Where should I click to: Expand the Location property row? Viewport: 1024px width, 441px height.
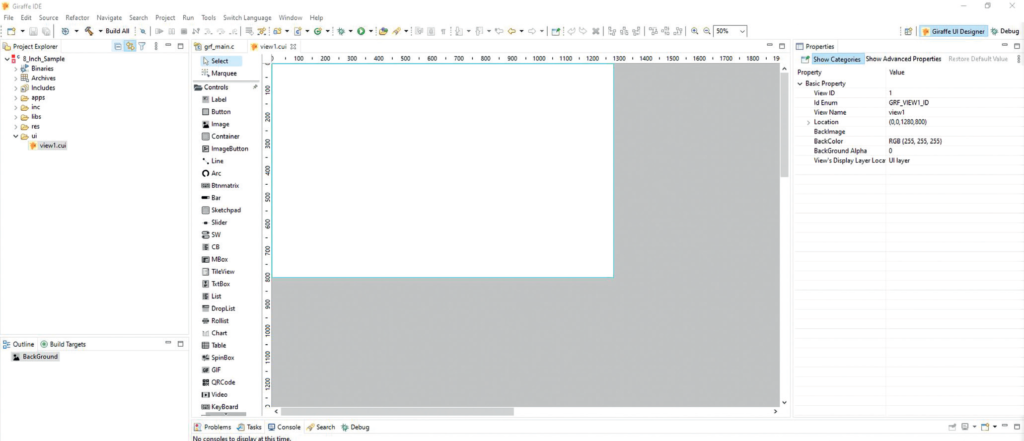tap(808, 122)
